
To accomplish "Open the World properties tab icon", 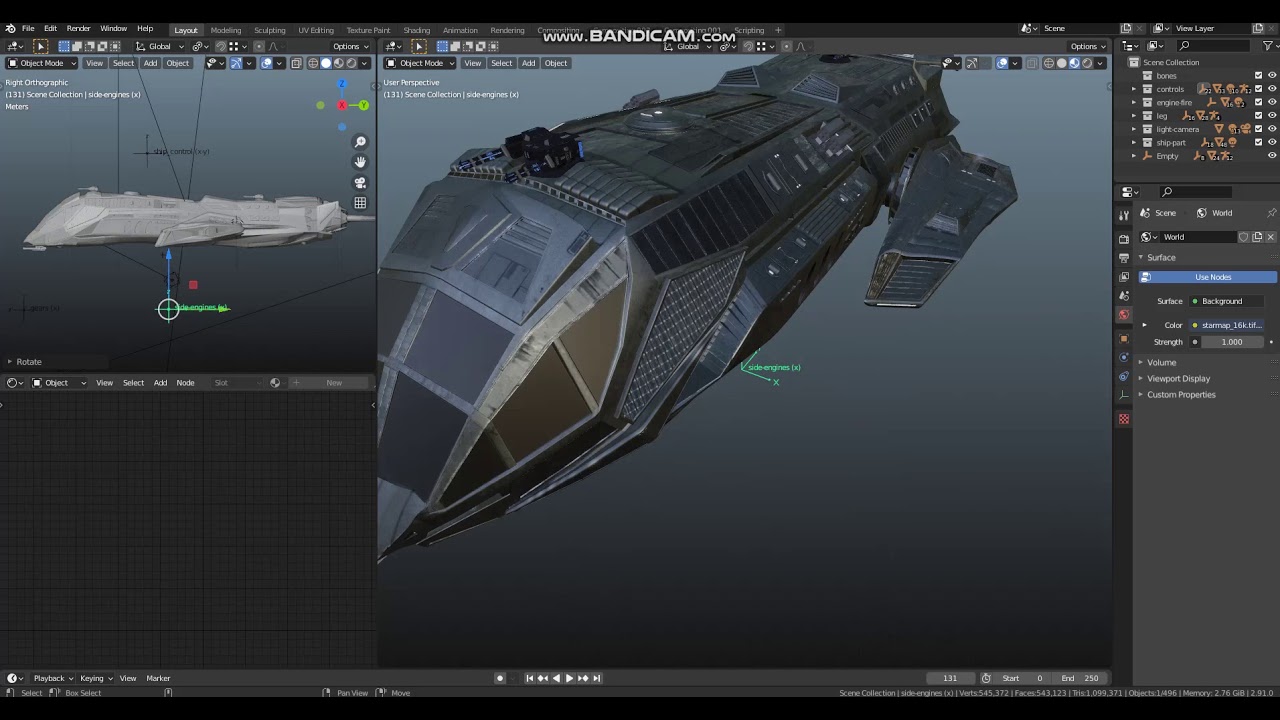I will coord(1124,315).
